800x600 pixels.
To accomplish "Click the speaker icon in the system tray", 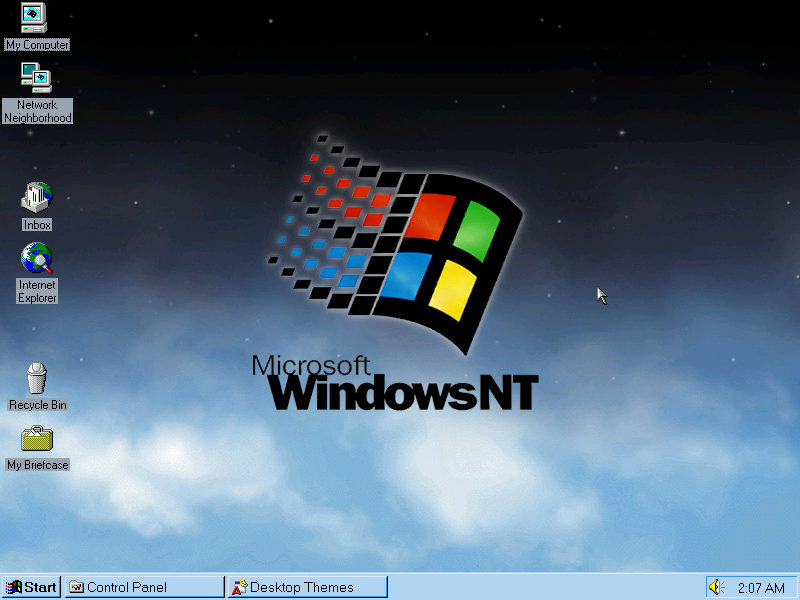I will (x=716, y=587).
